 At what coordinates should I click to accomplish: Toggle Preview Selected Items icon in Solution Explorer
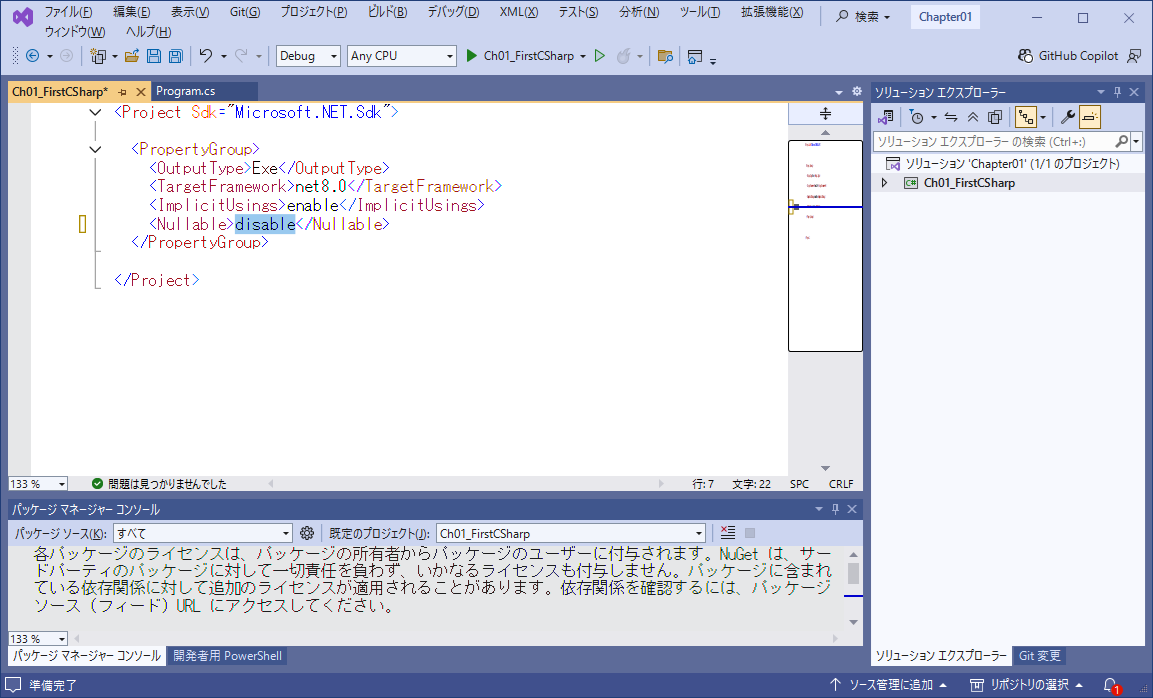[1090, 117]
